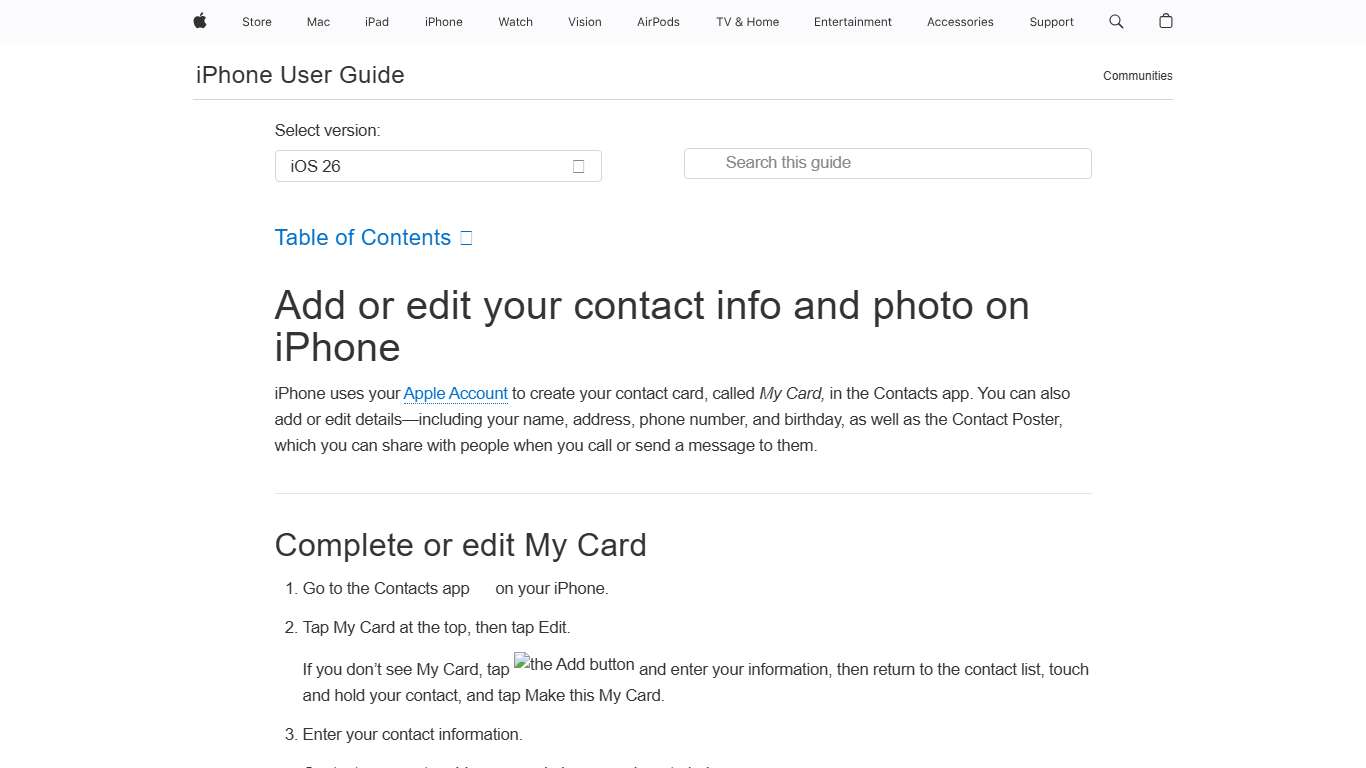Open the Entertainment navigation dropdown
Screen dimensions: 1366x768
click(852, 21)
